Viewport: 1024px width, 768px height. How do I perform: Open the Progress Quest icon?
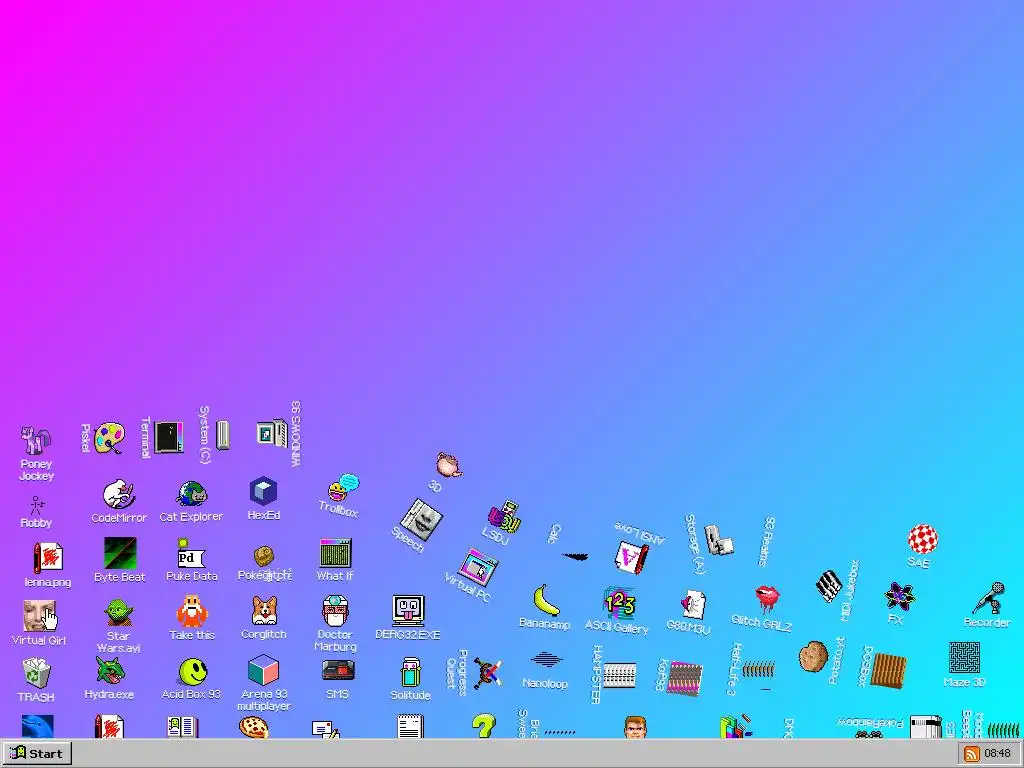[x=488, y=673]
